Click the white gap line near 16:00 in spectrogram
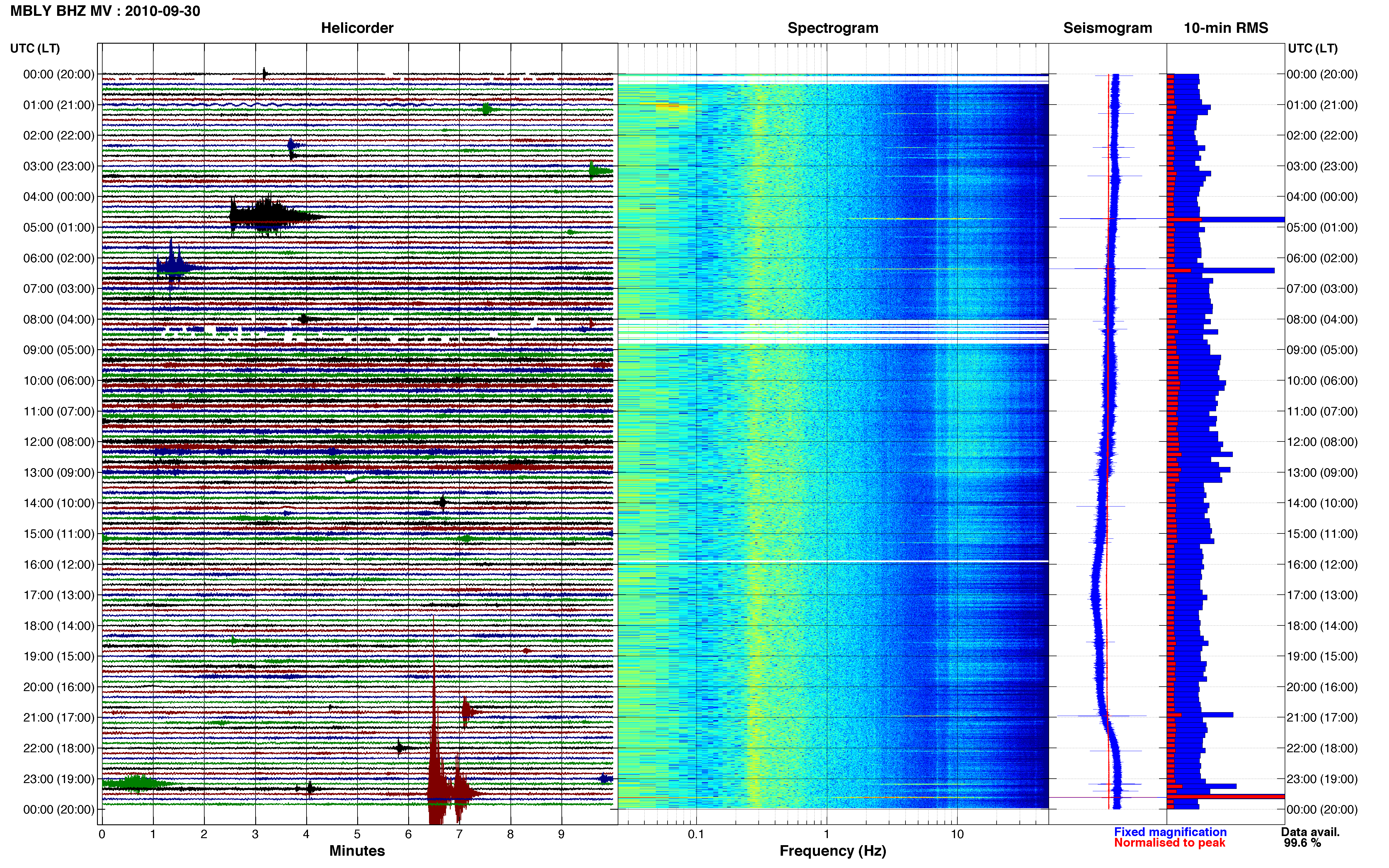Viewport: 1389px width, 868px height. [x=833, y=561]
